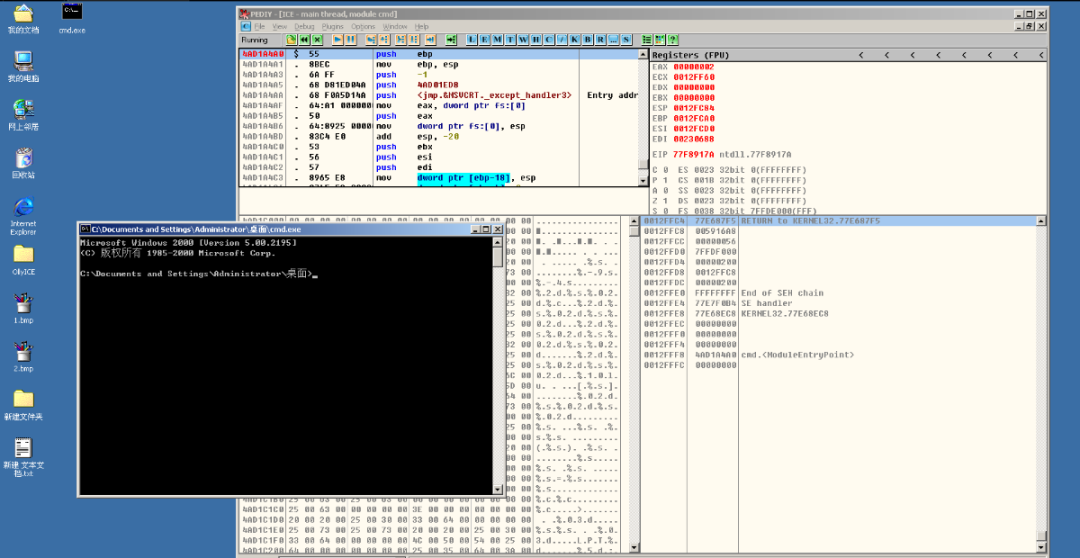This screenshot has height=558, width=1080.
Task: Open the Options menu
Action: 364,26
